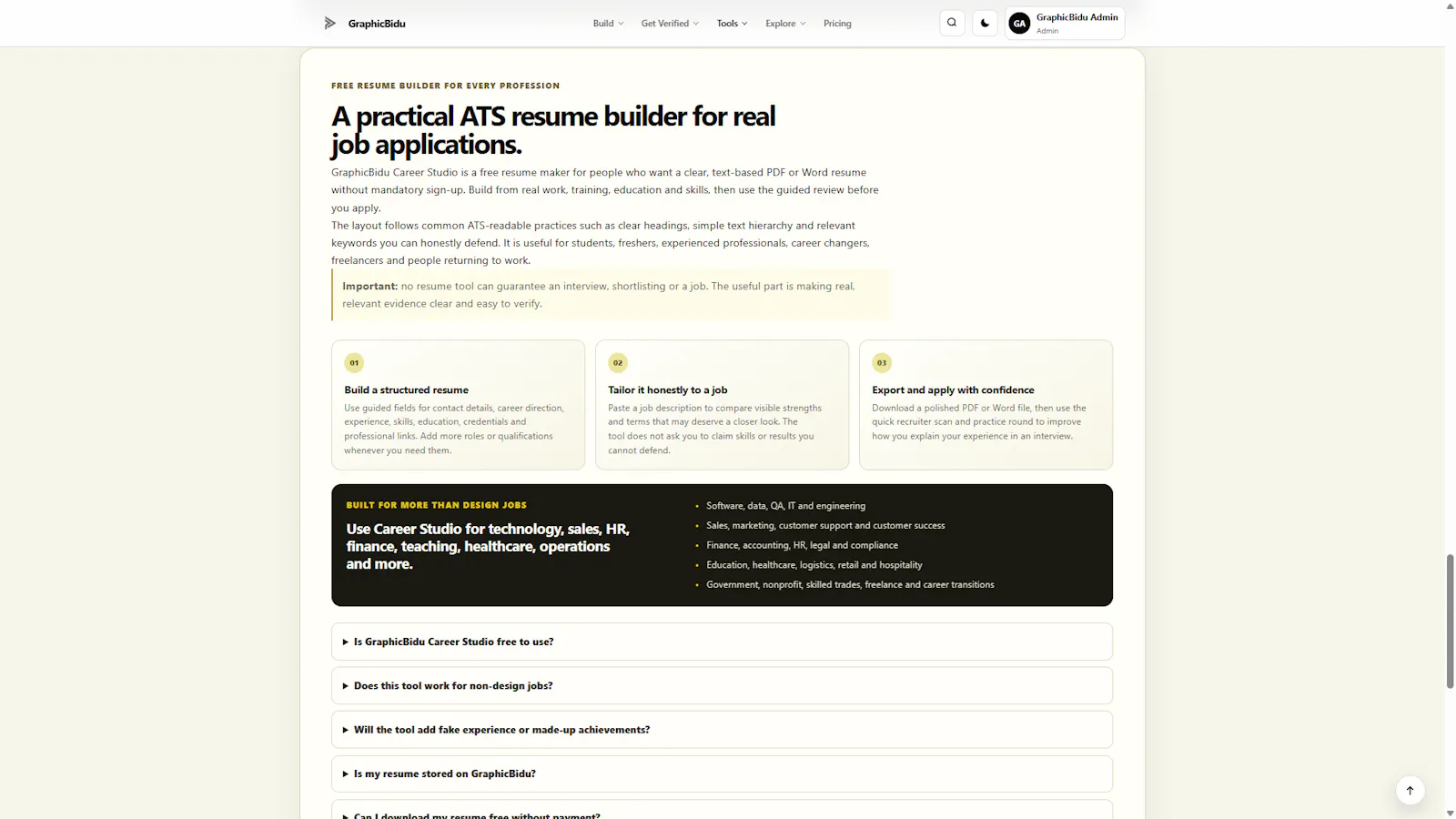
Task: Click 'Tailor it honestly to a job' heading
Action: (667, 389)
